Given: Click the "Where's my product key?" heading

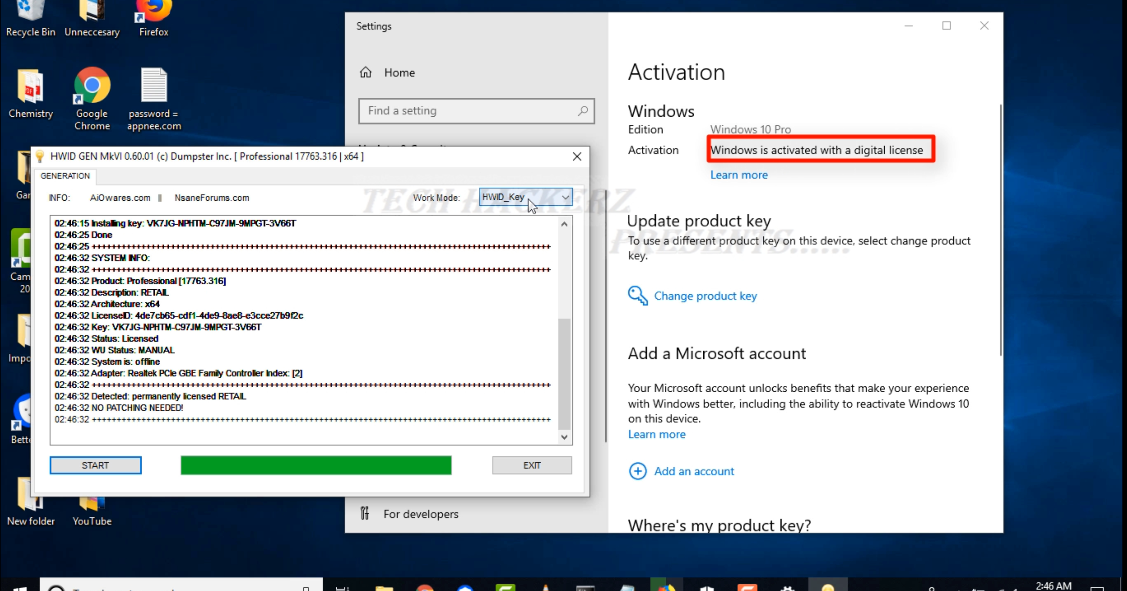Looking at the screenshot, I should coord(719,525).
